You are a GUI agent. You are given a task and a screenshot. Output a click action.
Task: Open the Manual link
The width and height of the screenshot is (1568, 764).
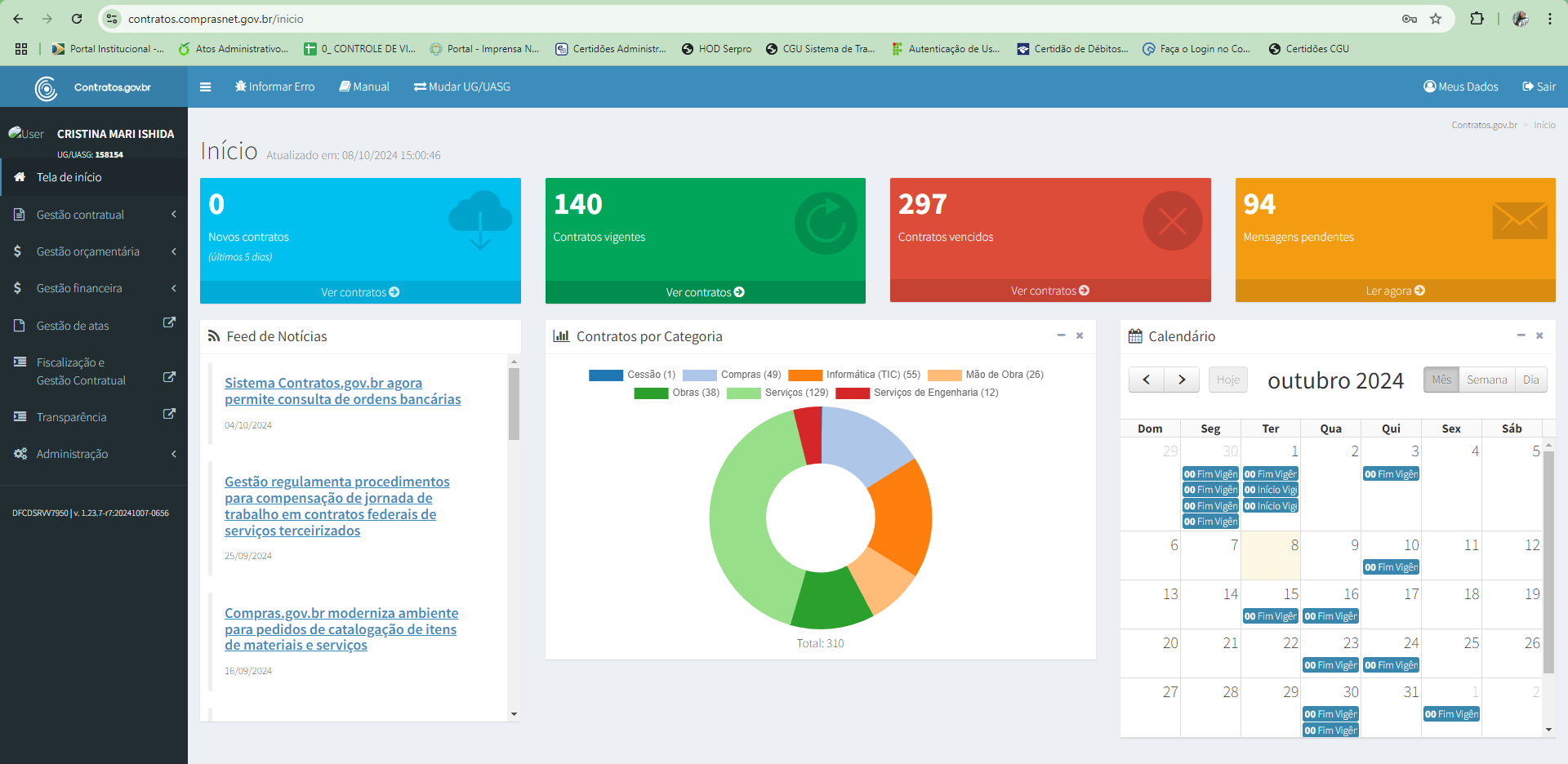coord(364,87)
